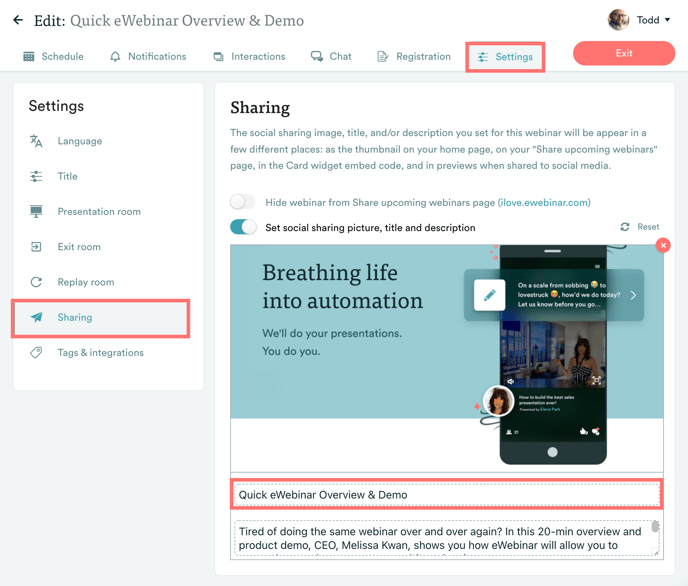Go to the Chat tab

click(x=331, y=57)
